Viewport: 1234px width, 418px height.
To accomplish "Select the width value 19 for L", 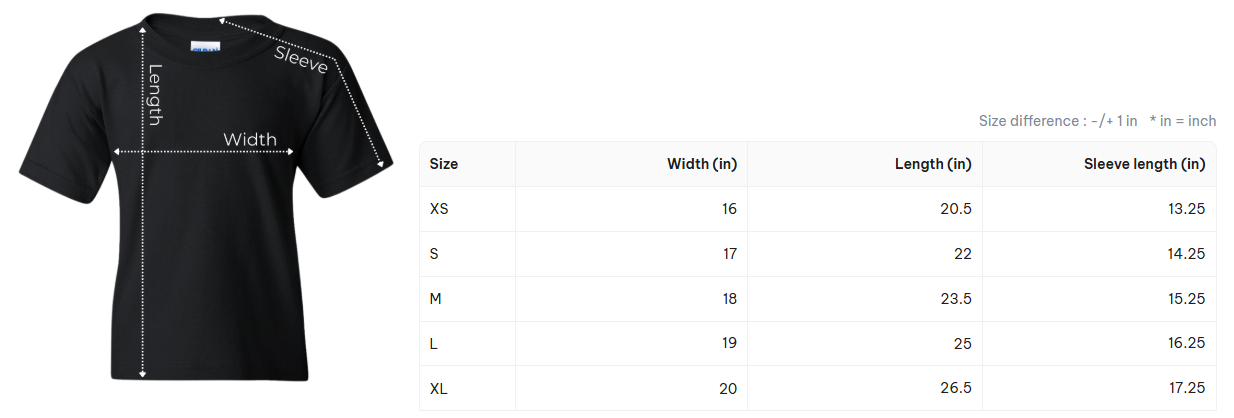I will pyautogui.click(x=728, y=344).
